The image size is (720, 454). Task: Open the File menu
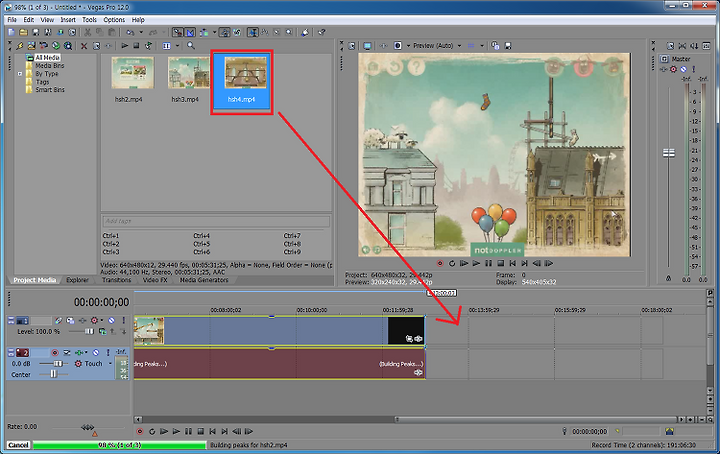pyautogui.click(x=12, y=20)
